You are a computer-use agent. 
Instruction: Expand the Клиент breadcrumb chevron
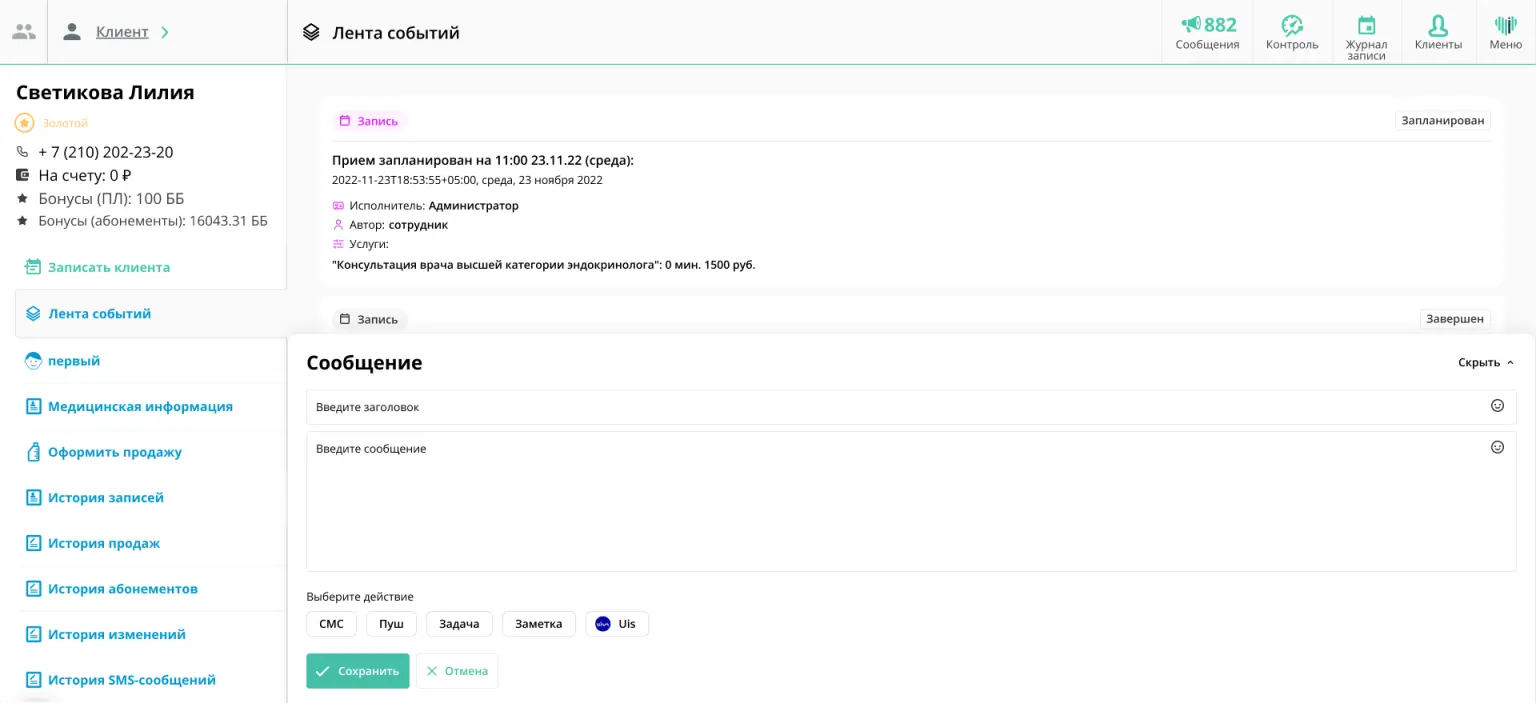[x=165, y=32]
